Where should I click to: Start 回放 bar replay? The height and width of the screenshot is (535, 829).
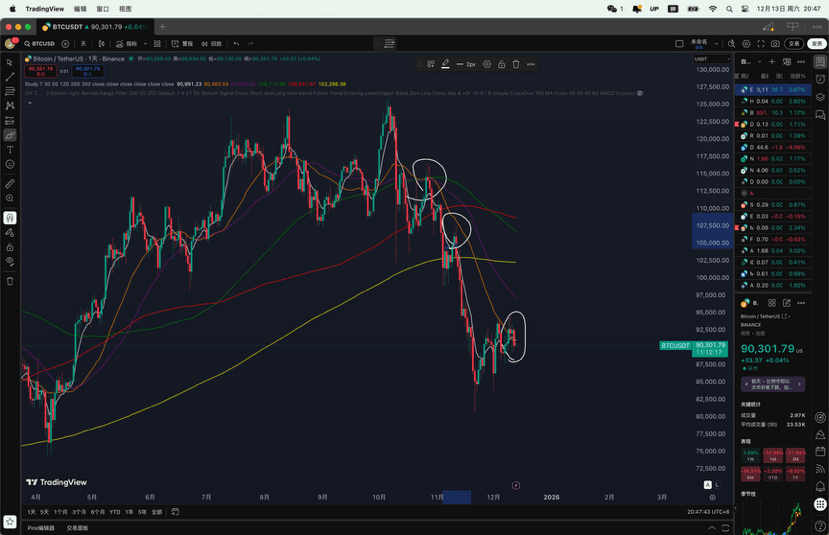(x=211, y=44)
